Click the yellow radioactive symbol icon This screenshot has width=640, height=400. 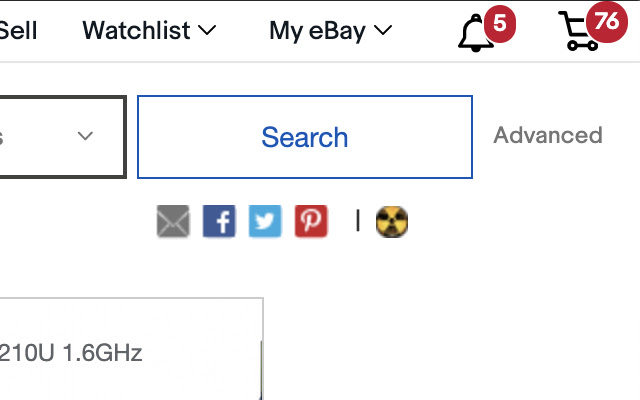[x=392, y=221]
